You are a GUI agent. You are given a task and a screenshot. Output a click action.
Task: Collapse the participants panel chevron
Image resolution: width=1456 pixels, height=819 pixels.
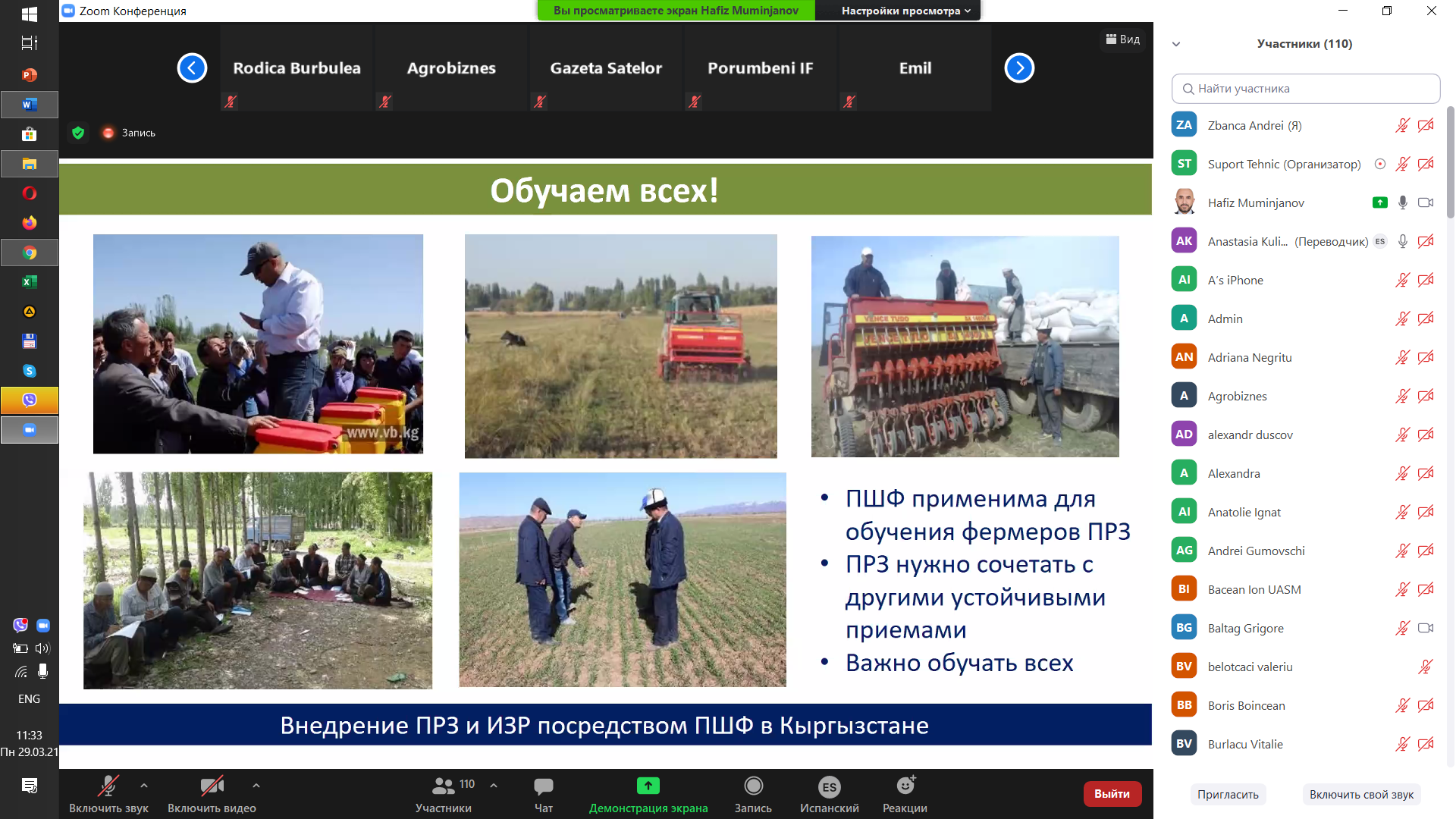(x=1176, y=44)
